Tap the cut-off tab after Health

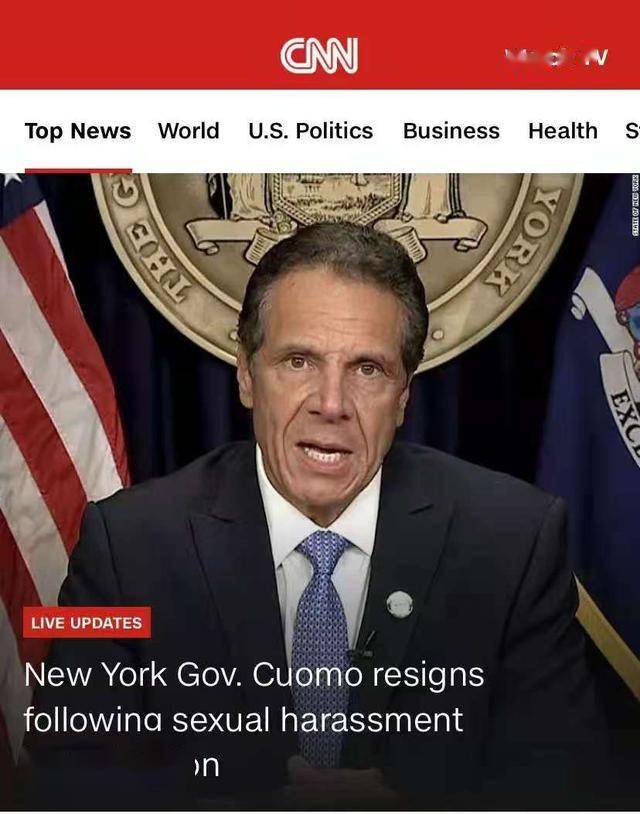[632, 131]
